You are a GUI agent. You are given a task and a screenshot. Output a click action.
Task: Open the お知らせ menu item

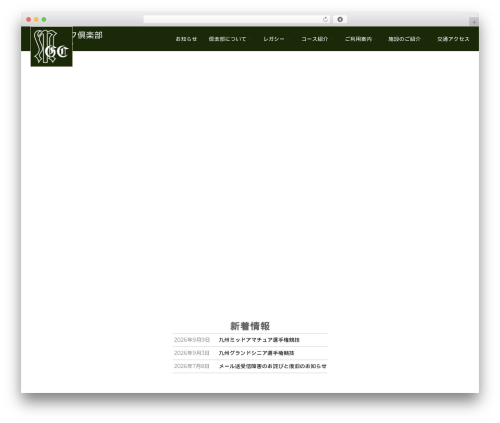pyautogui.click(x=186, y=39)
